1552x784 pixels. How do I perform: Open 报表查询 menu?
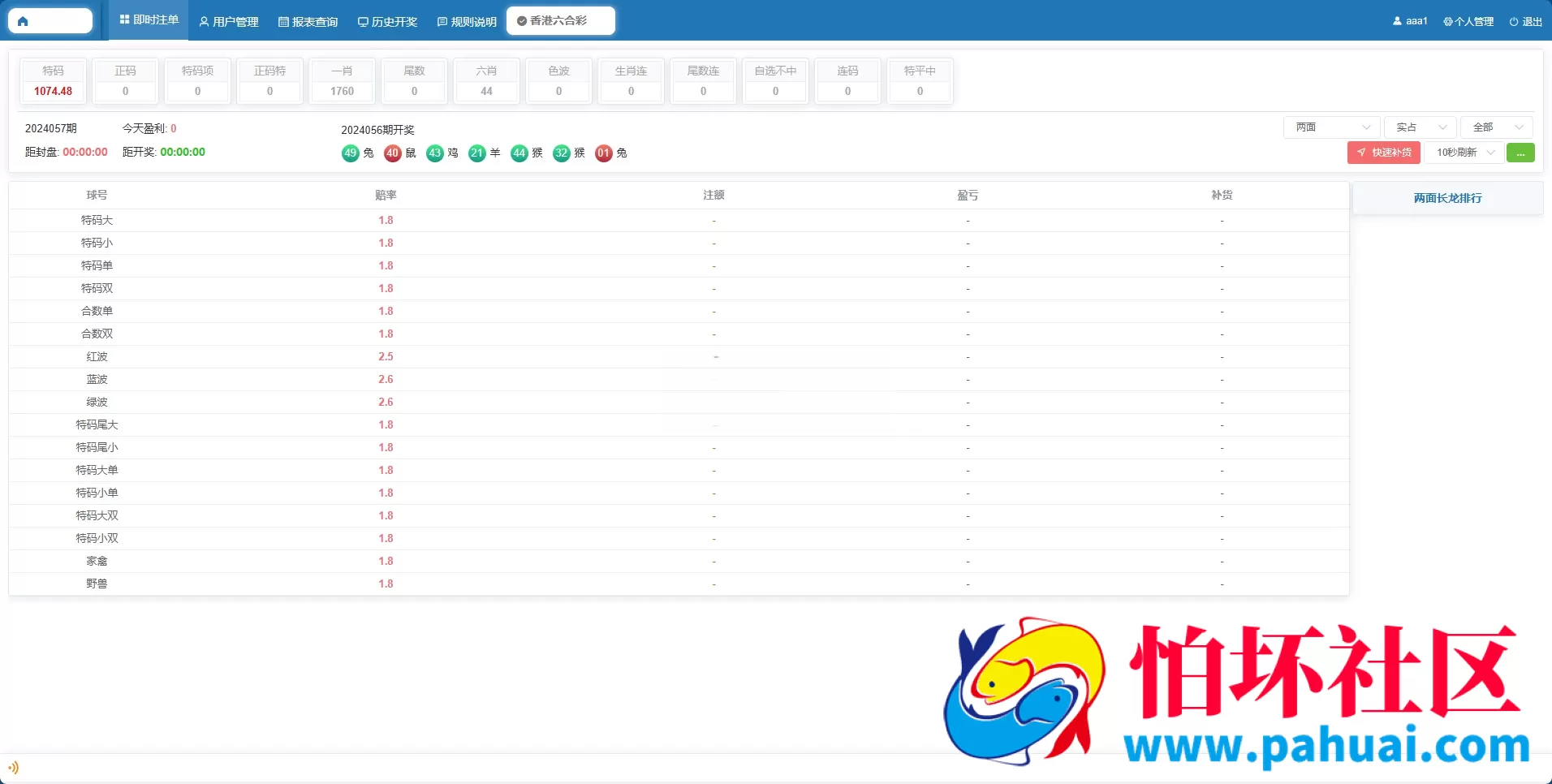coord(308,22)
